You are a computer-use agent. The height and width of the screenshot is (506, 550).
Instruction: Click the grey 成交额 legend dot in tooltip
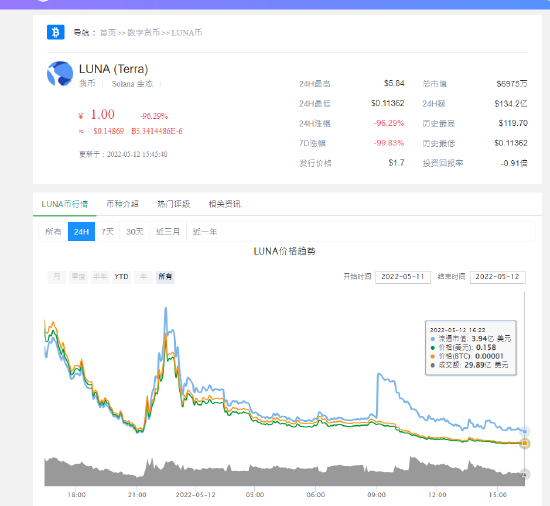point(432,365)
